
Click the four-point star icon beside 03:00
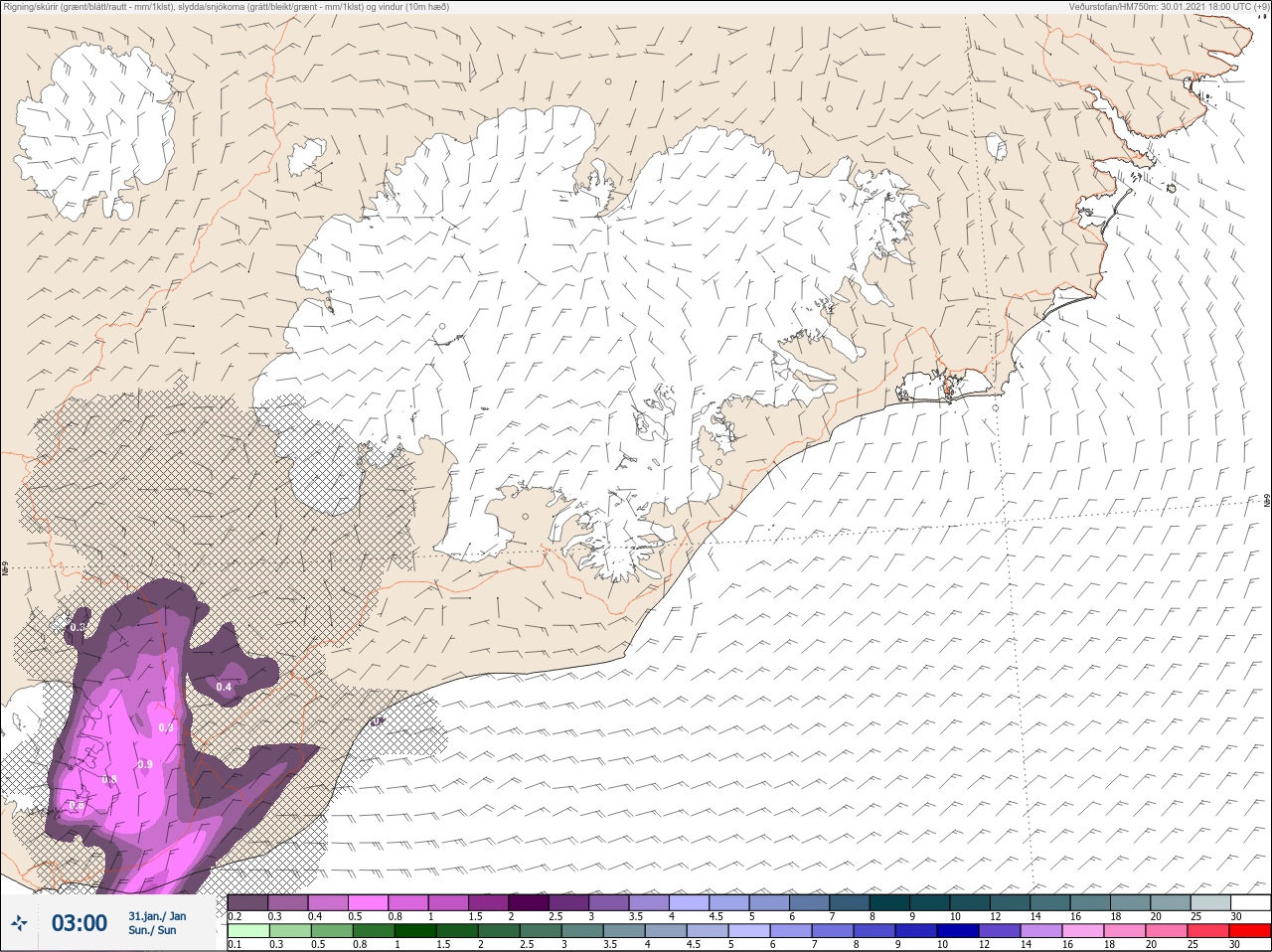click(19, 923)
